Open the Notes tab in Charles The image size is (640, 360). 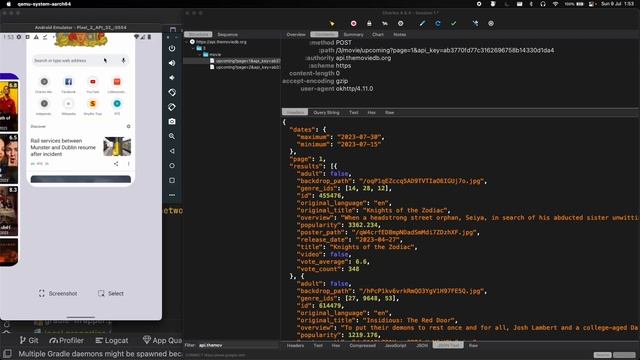pyautogui.click(x=400, y=34)
